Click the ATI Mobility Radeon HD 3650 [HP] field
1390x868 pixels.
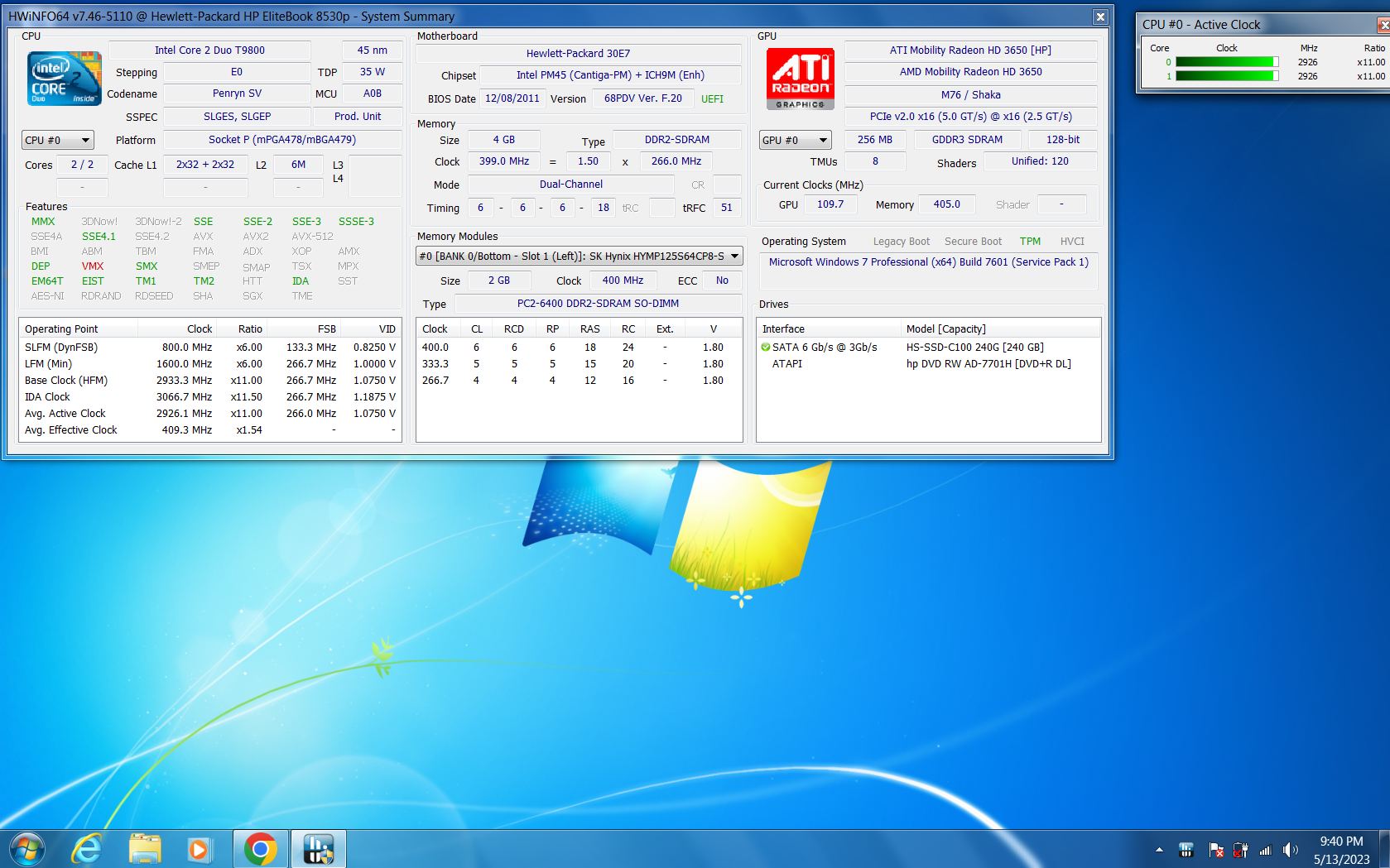point(970,50)
